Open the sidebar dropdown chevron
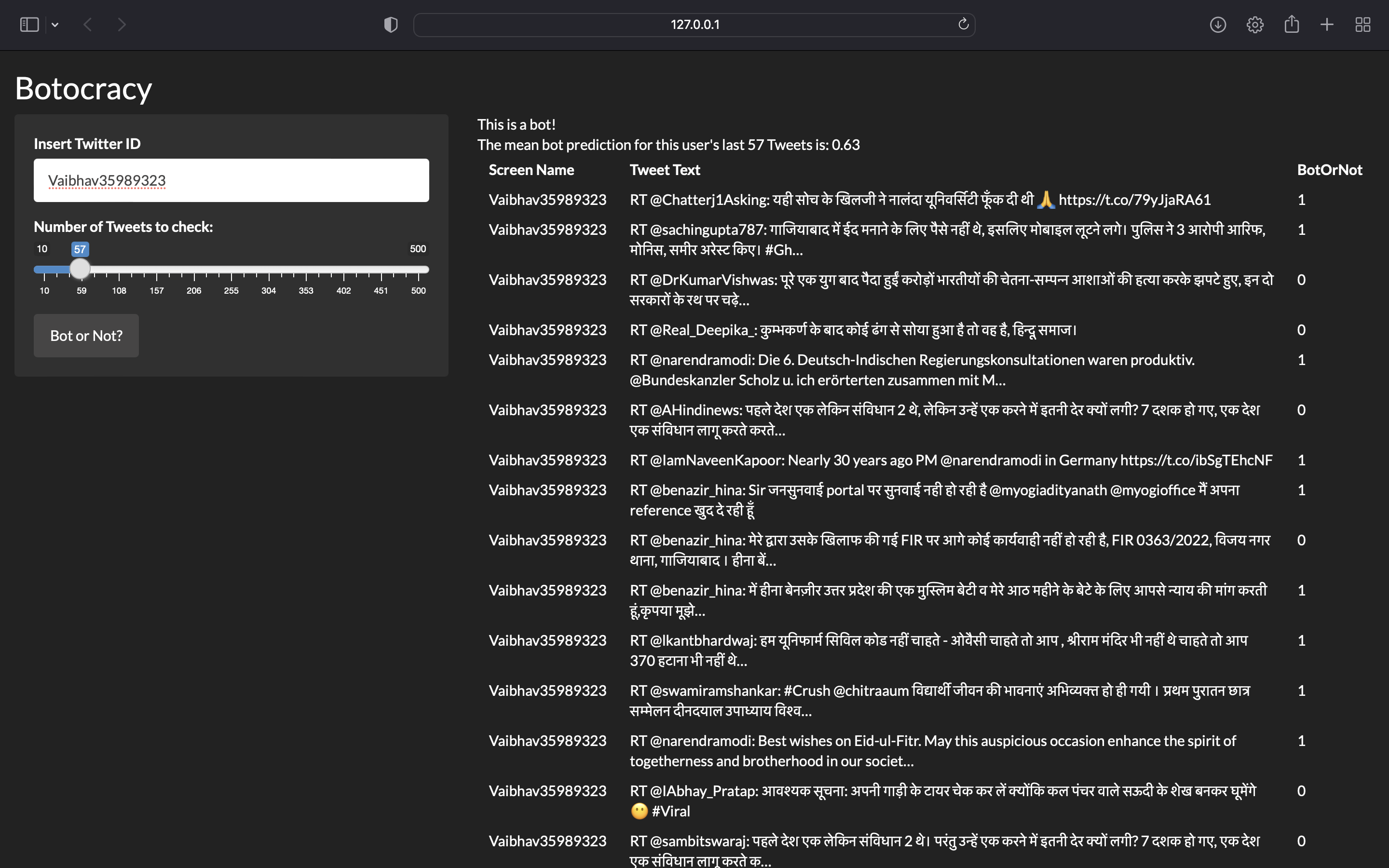The width and height of the screenshot is (1389, 868). point(55,25)
